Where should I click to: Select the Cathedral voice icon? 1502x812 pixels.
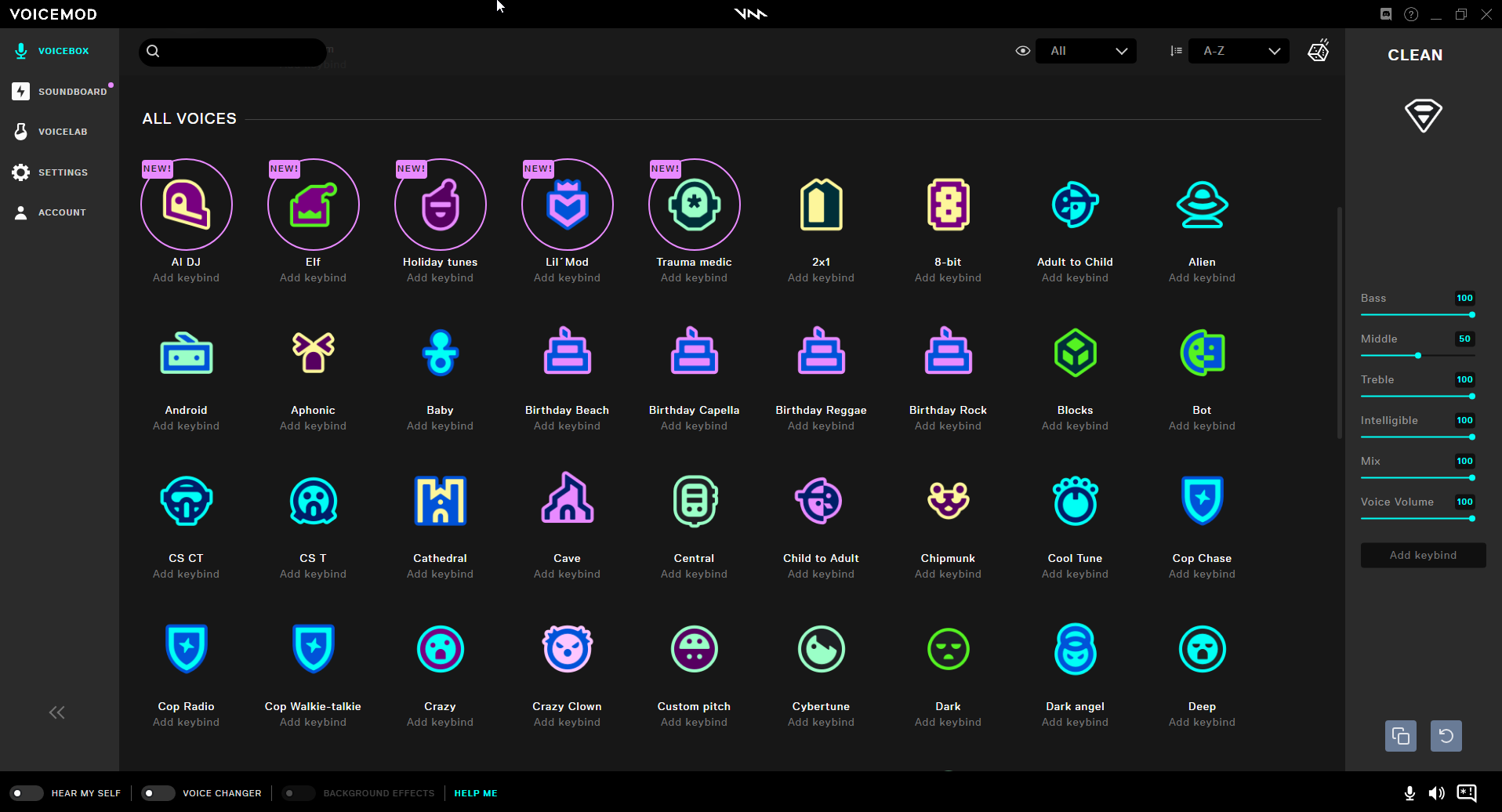440,501
